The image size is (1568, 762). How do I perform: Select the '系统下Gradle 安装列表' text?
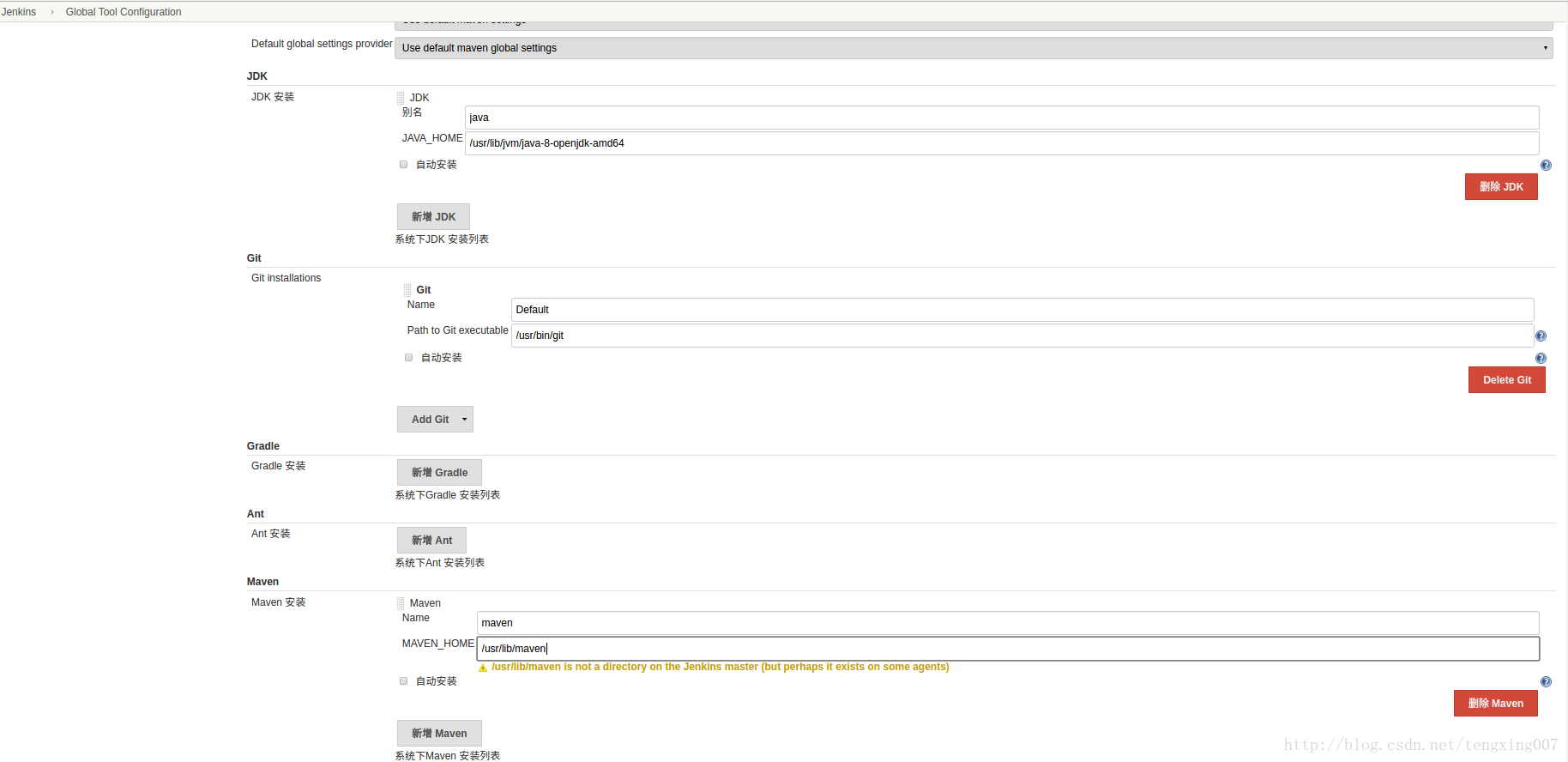pyautogui.click(x=448, y=495)
